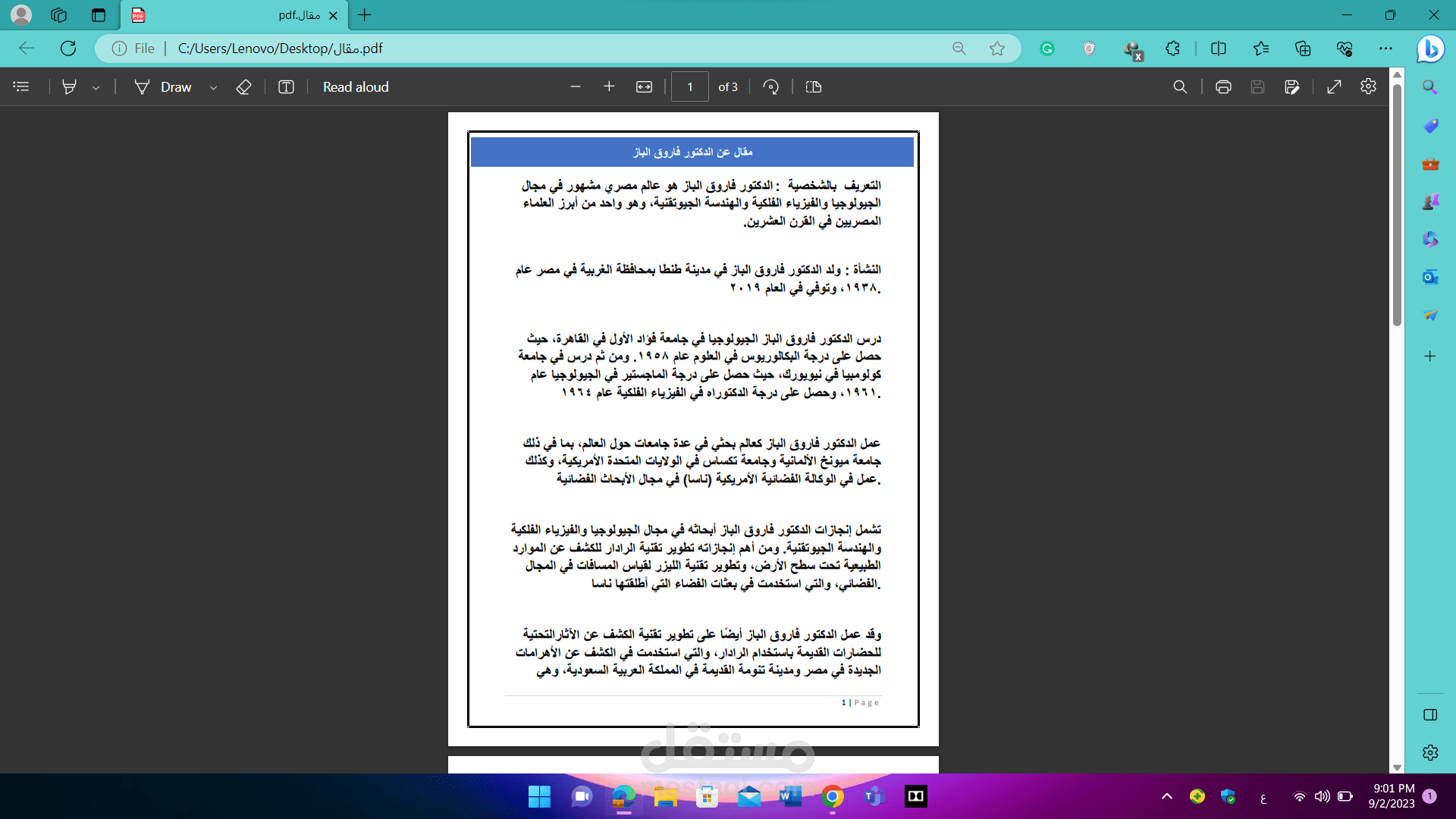Add this page to favorites star
Image resolution: width=1456 pixels, height=819 pixels.
997,49
